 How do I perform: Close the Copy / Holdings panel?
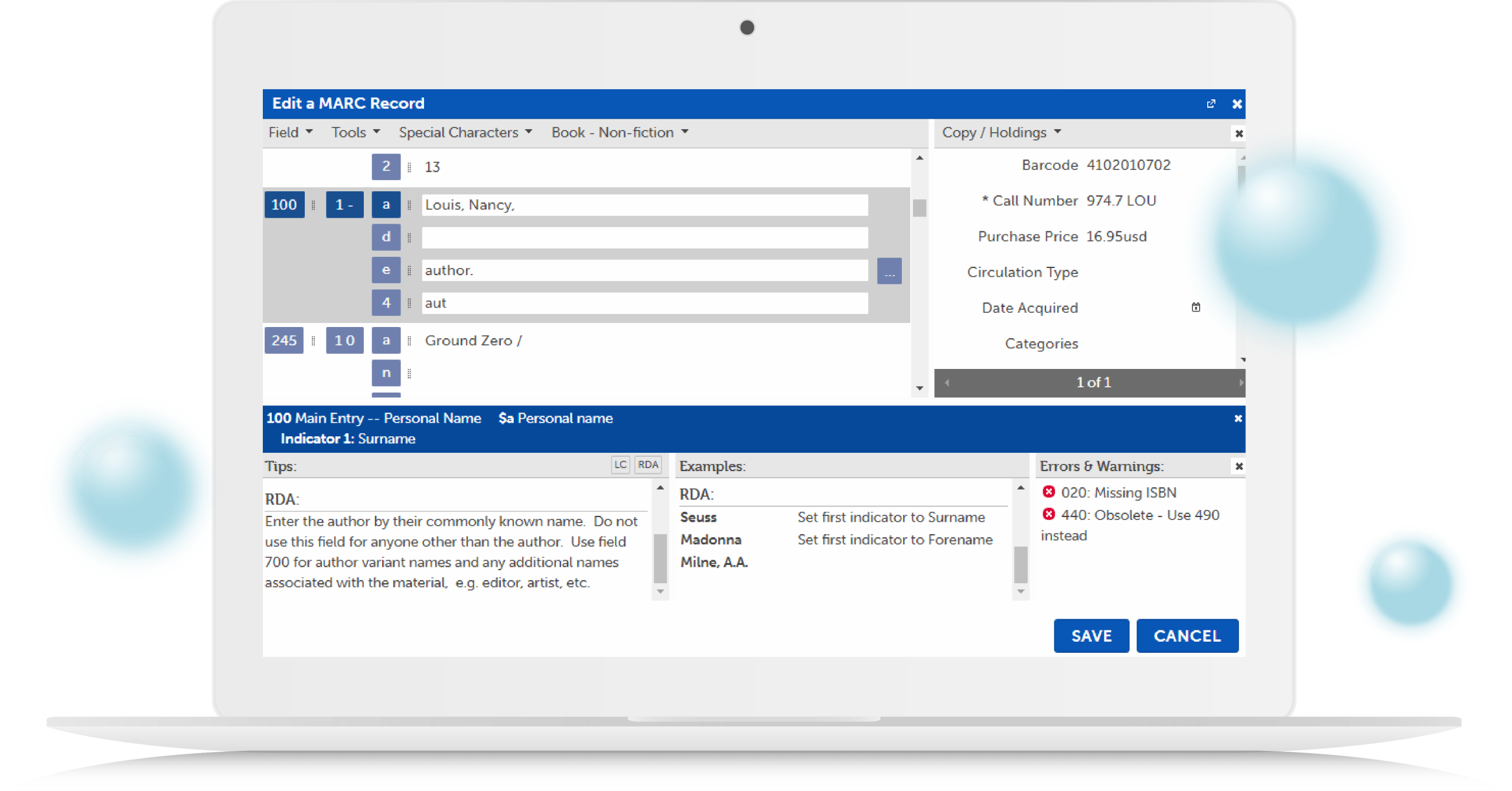click(x=1239, y=133)
